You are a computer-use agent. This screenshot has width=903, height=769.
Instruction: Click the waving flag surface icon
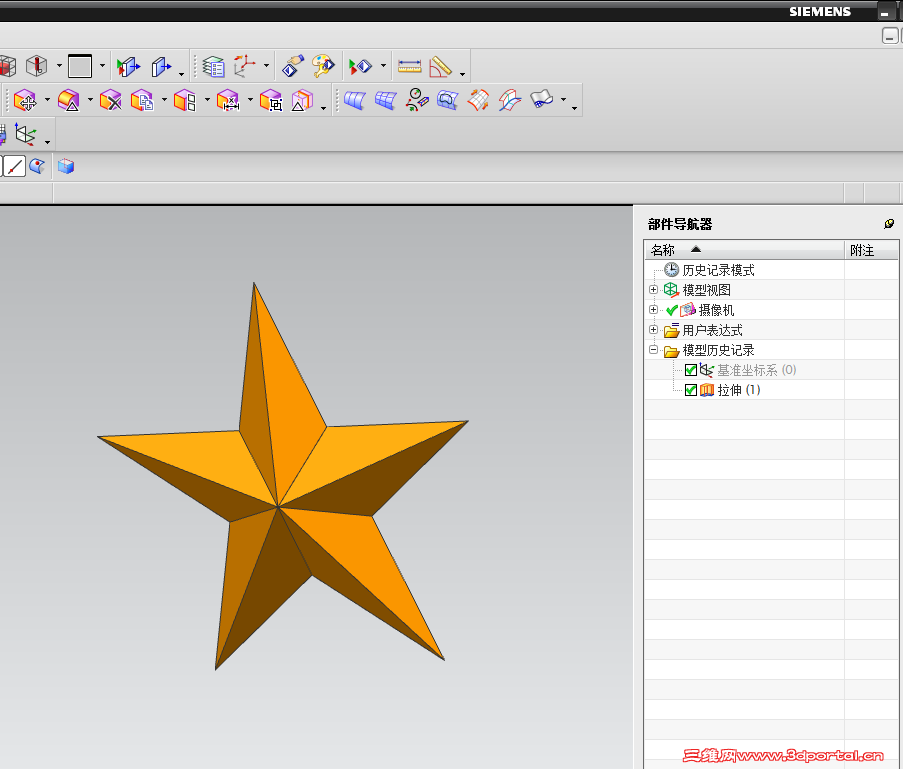click(541, 99)
